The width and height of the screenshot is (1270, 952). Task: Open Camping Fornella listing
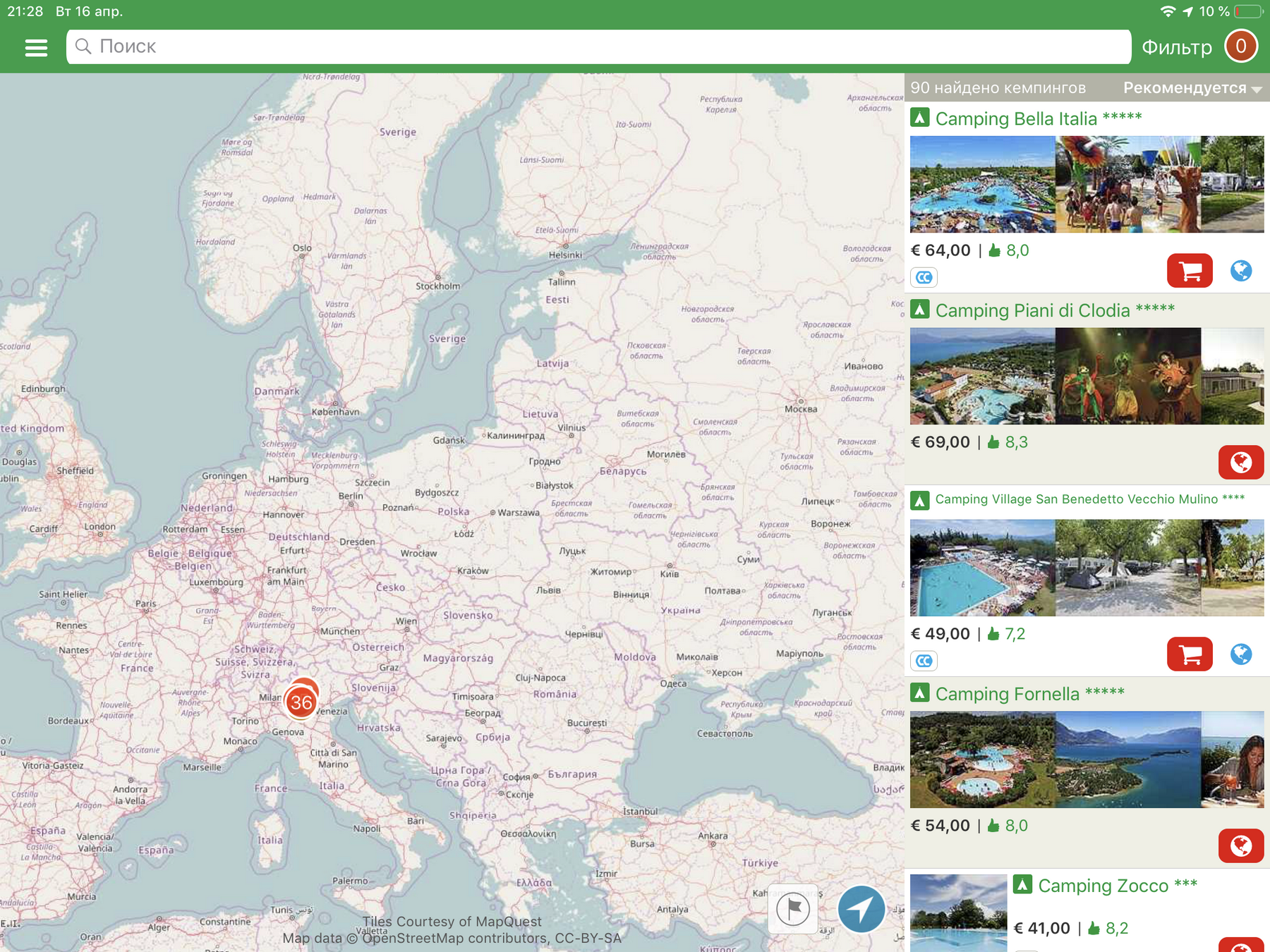(1029, 694)
